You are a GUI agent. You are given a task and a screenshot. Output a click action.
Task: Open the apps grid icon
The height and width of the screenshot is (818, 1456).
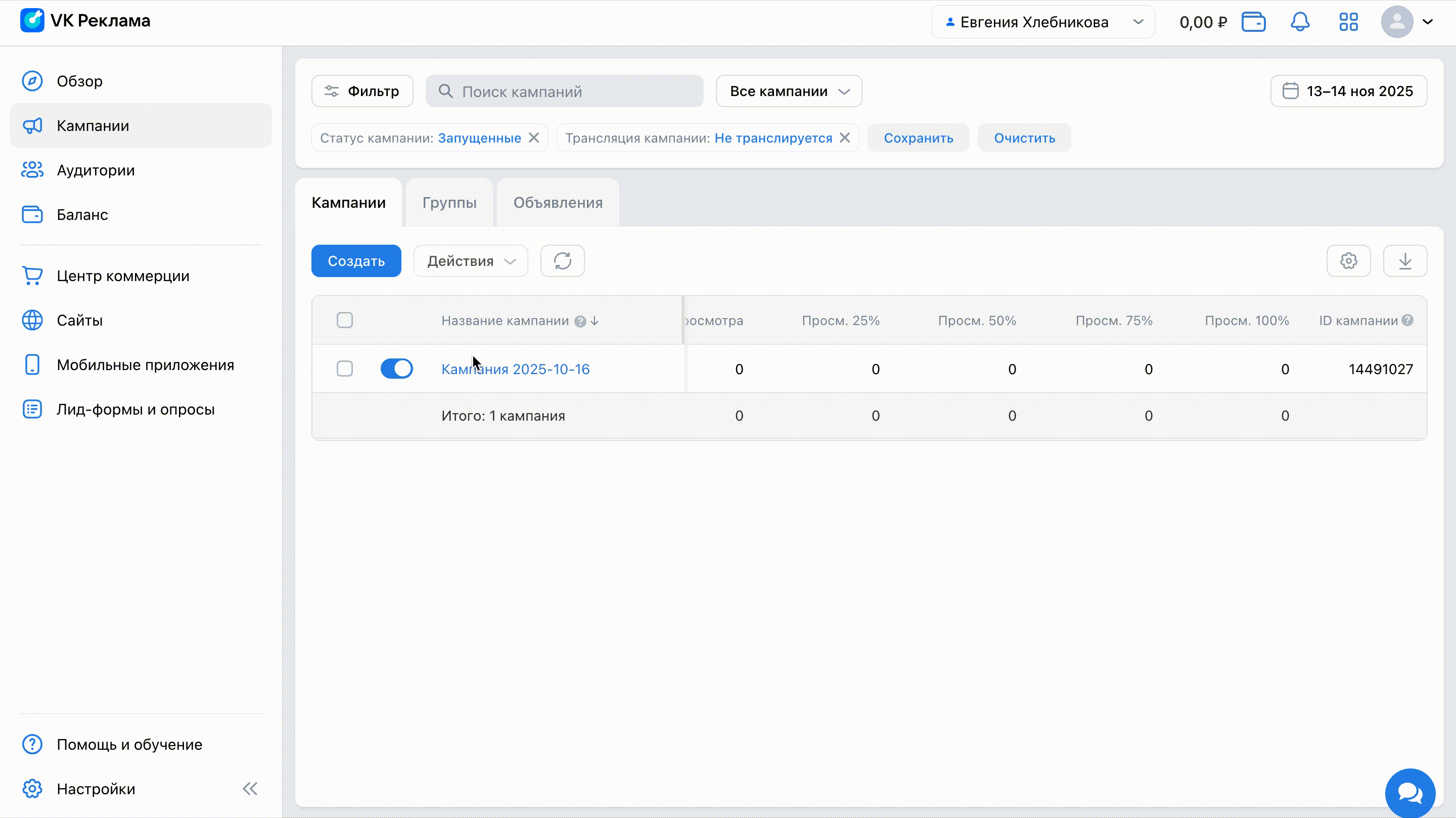1348,22
